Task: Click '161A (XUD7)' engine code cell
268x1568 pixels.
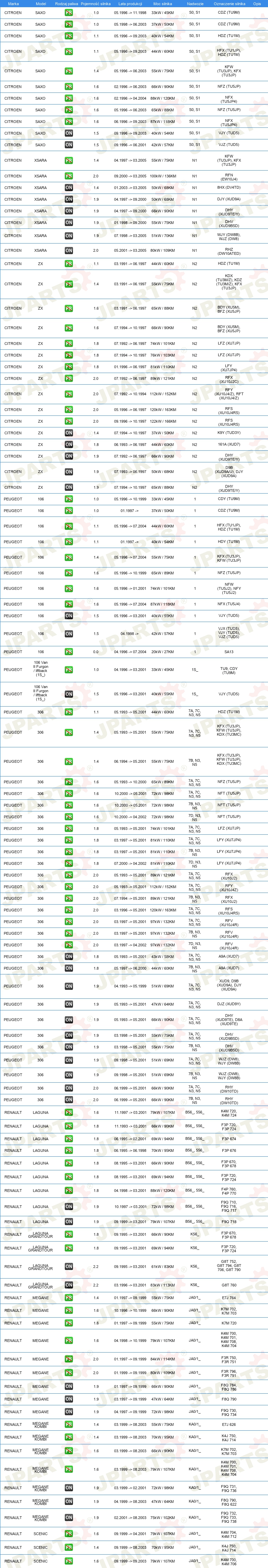Action: [x=229, y=444]
